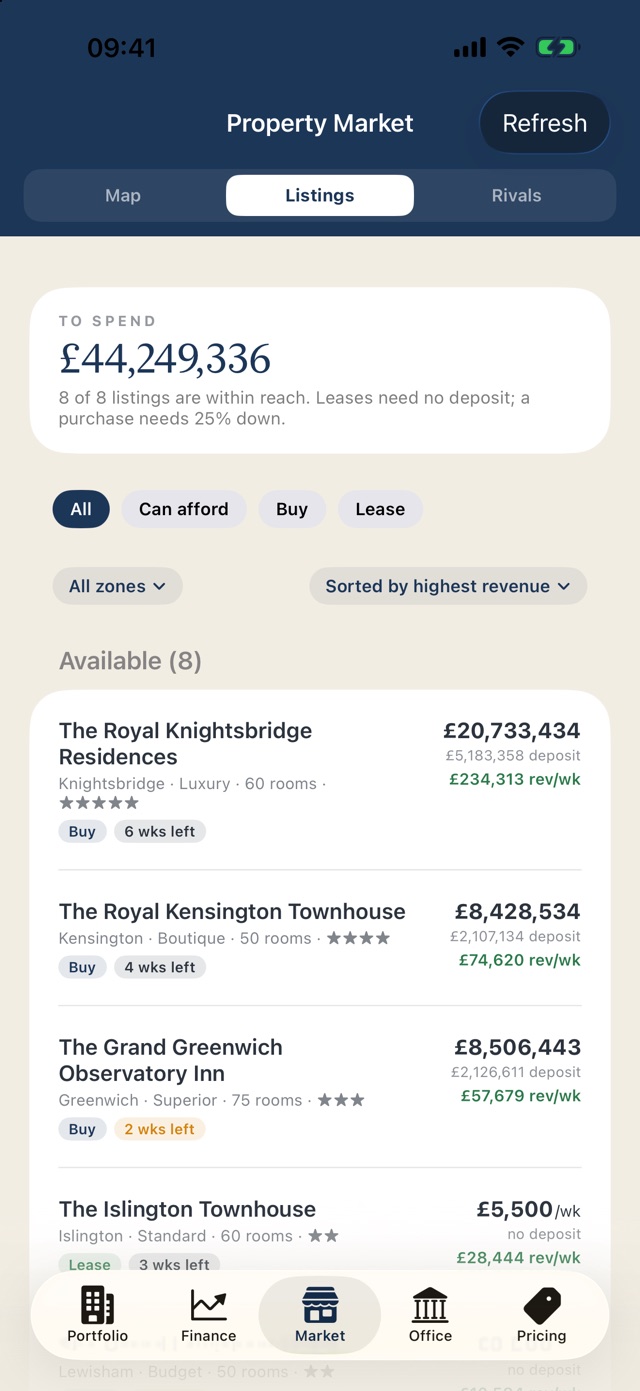Tap the £2,126,611 deposit text
The width and height of the screenshot is (640, 1391).
click(516, 1072)
